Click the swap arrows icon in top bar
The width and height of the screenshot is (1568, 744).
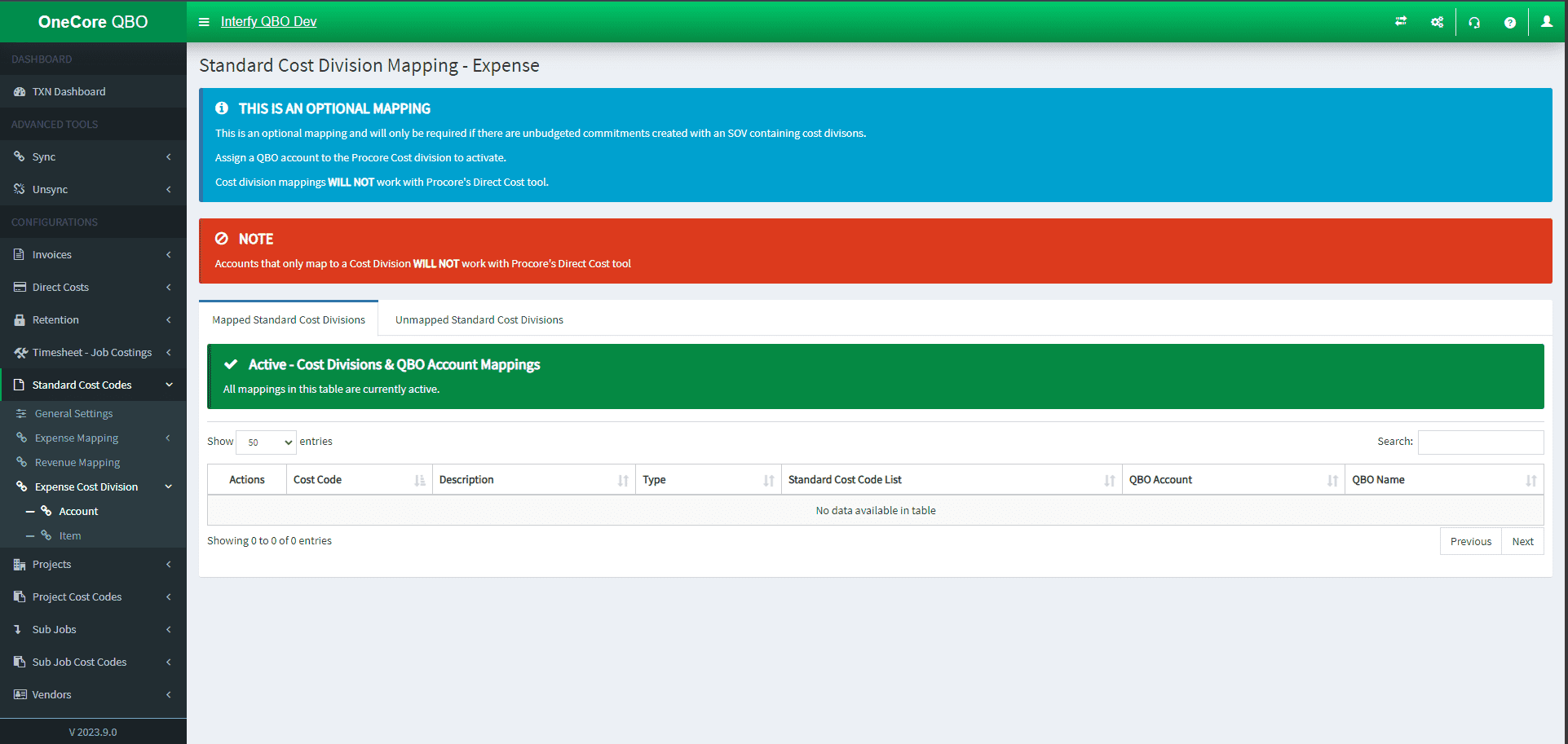(1401, 22)
